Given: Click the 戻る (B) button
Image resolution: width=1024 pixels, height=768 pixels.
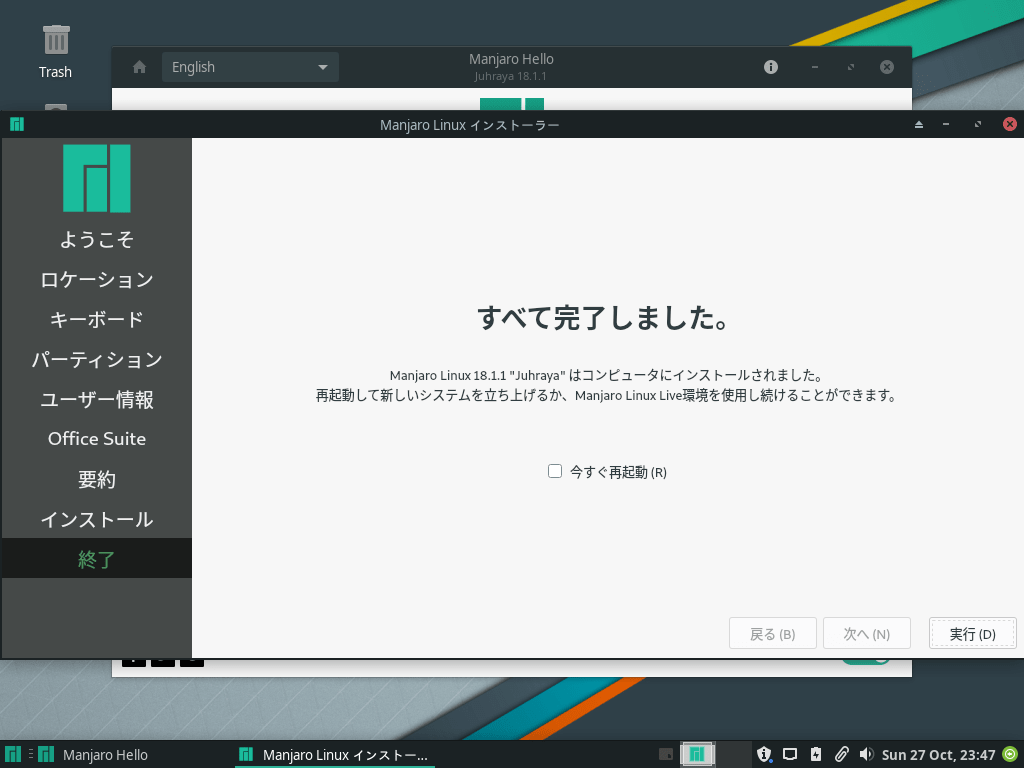Looking at the screenshot, I should [x=772, y=632].
